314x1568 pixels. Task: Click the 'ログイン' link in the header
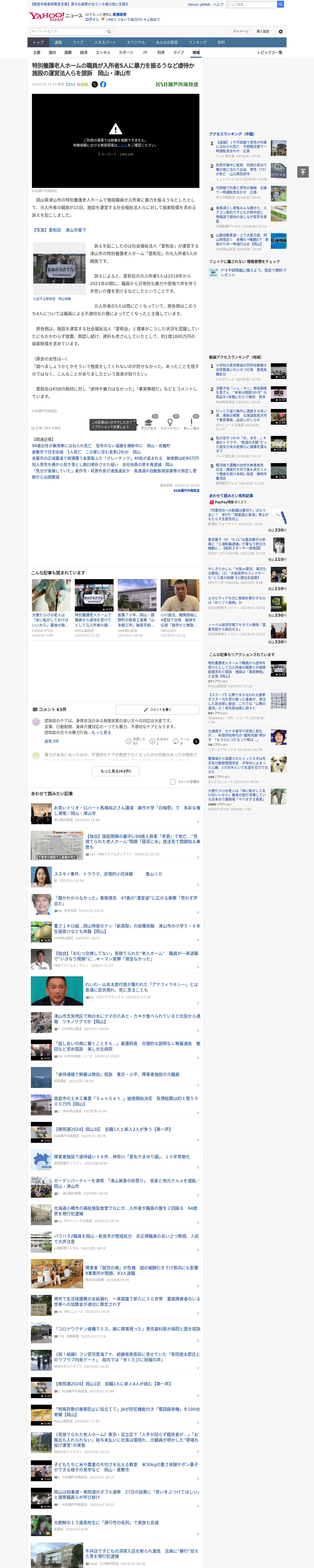pyautogui.click(x=92, y=20)
